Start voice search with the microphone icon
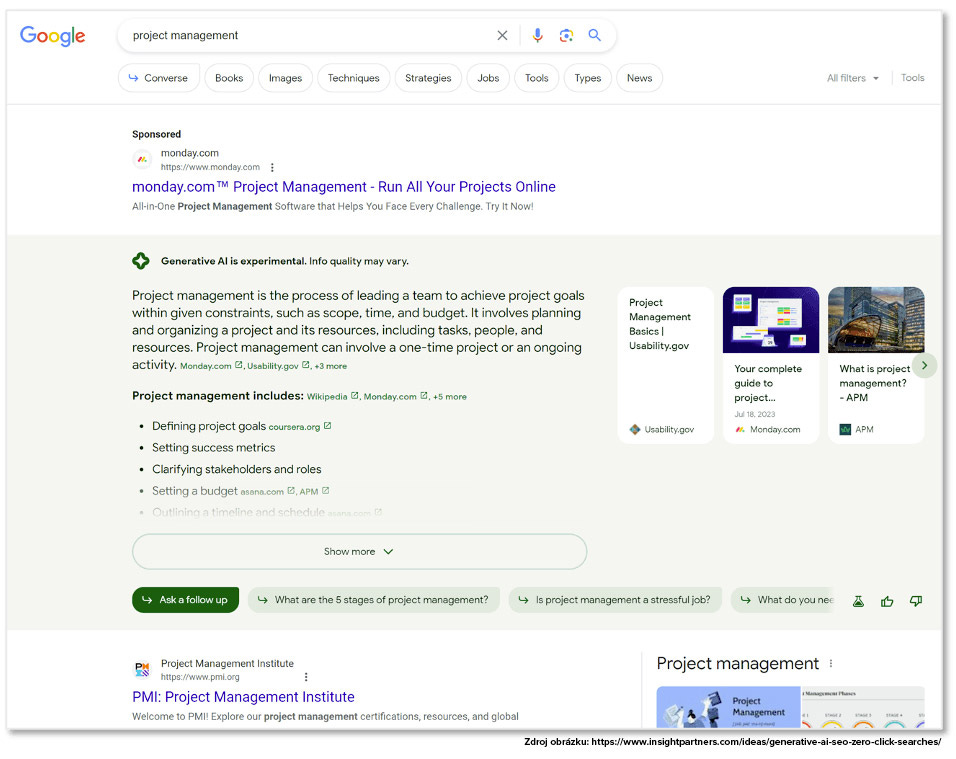956x759 pixels. [537, 35]
